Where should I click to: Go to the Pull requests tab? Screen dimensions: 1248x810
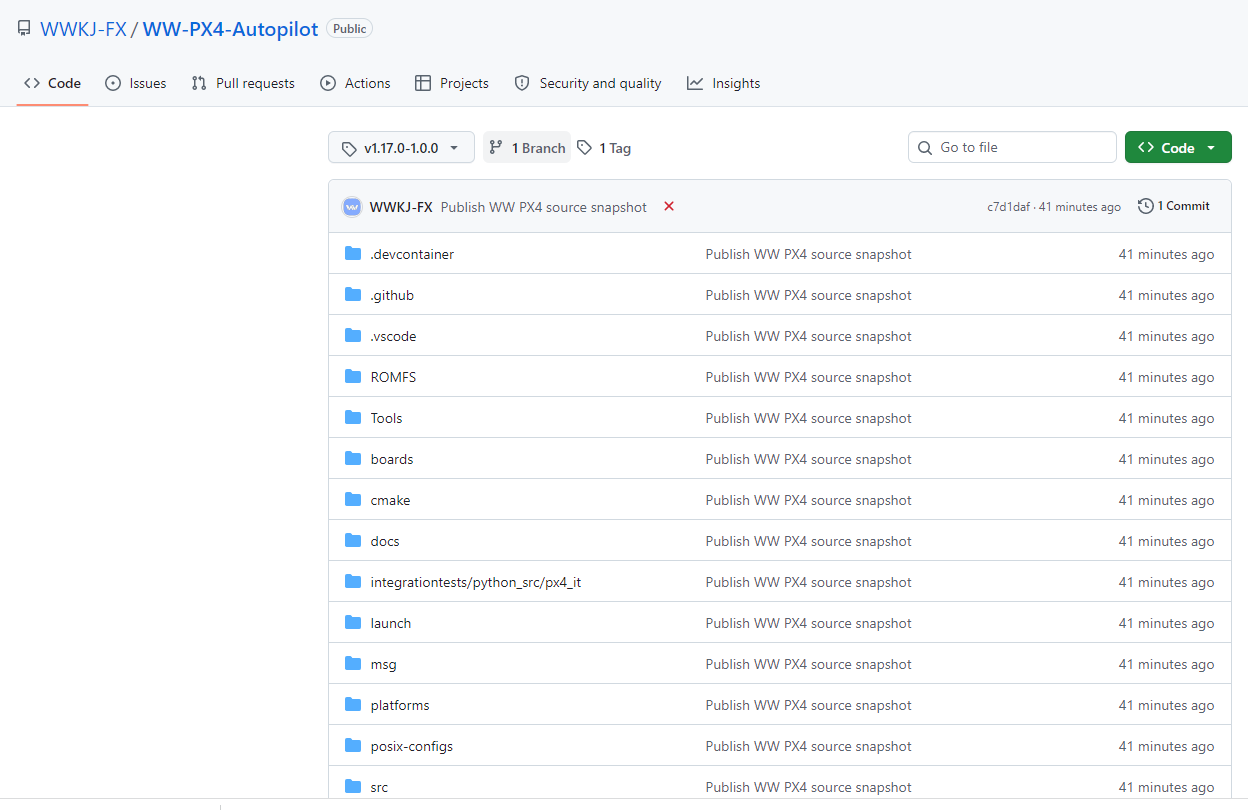(243, 83)
